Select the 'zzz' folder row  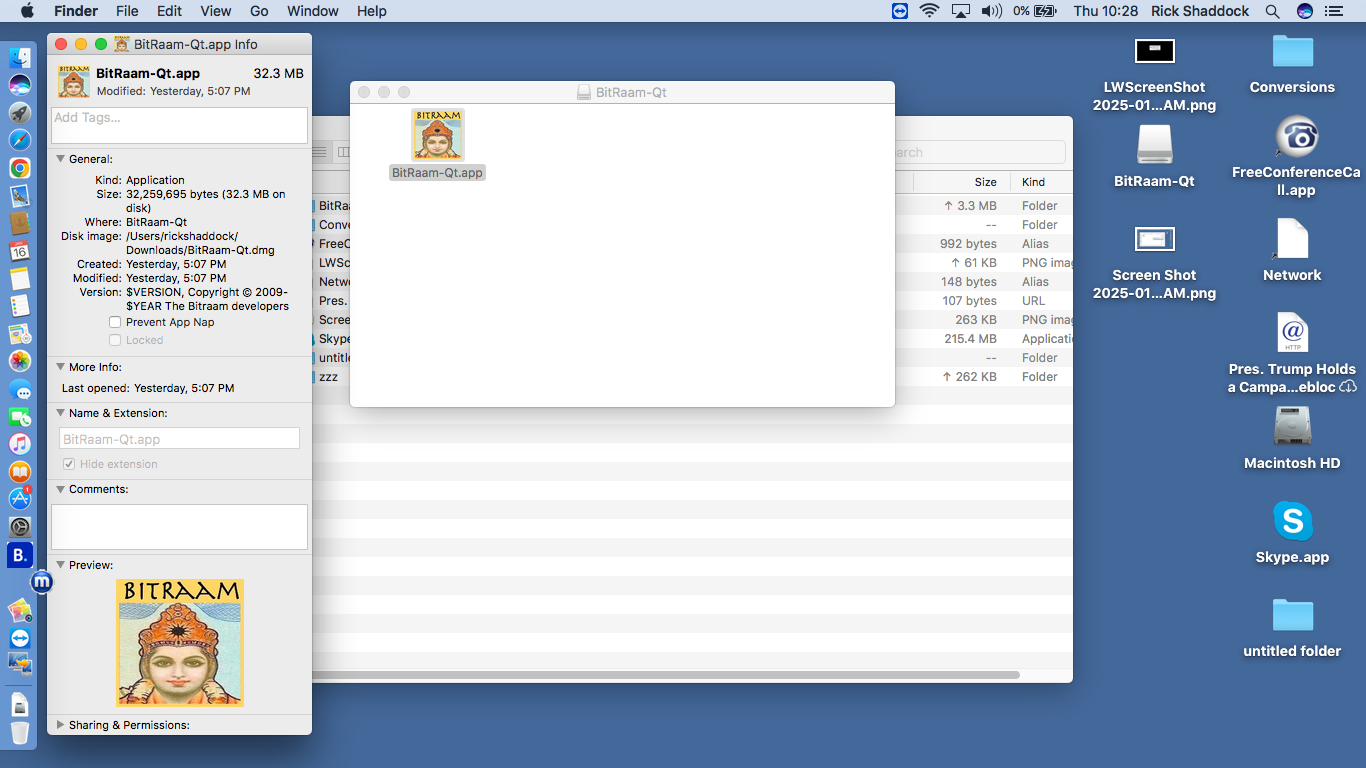pos(692,377)
